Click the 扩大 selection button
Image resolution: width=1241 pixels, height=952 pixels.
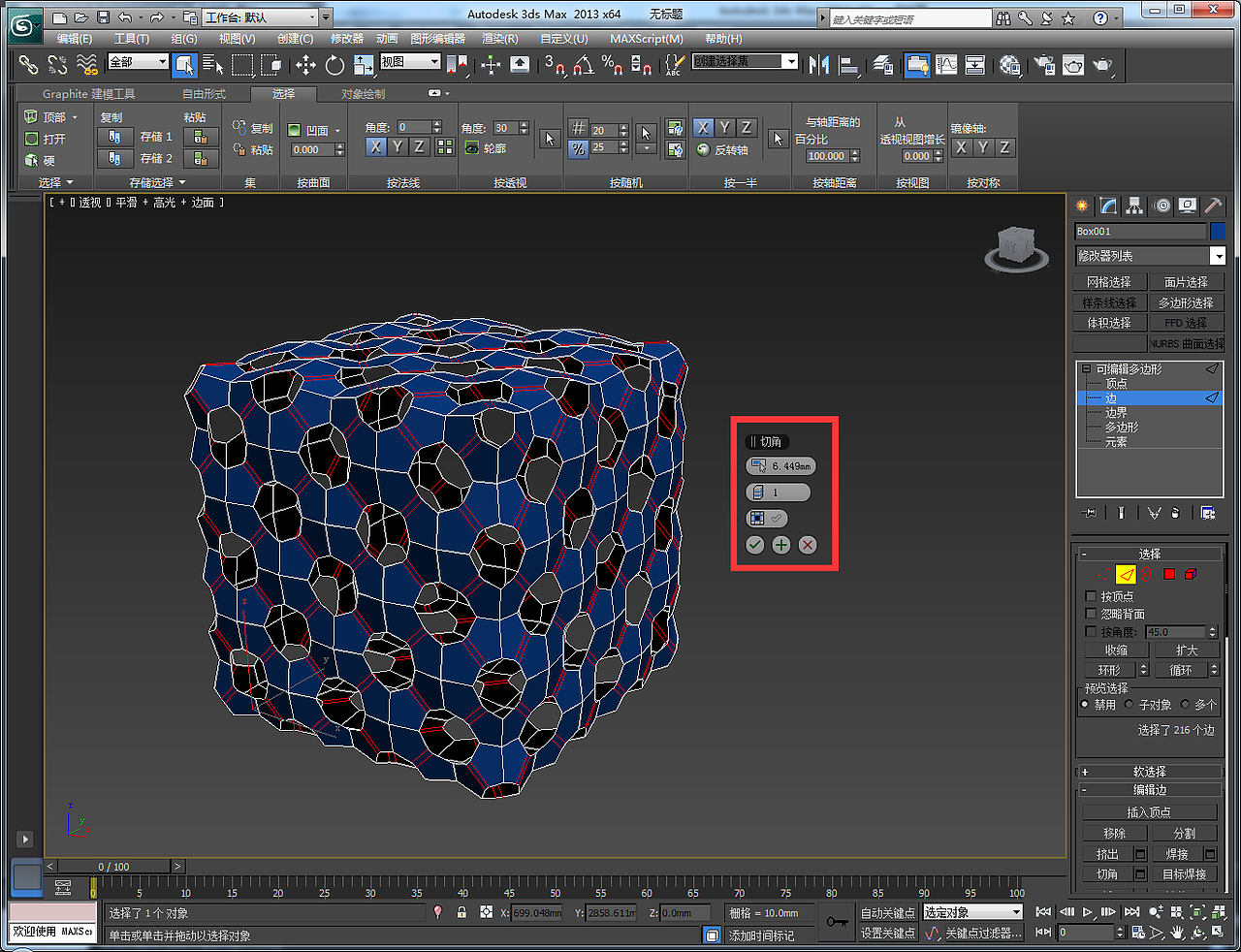point(1186,651)
